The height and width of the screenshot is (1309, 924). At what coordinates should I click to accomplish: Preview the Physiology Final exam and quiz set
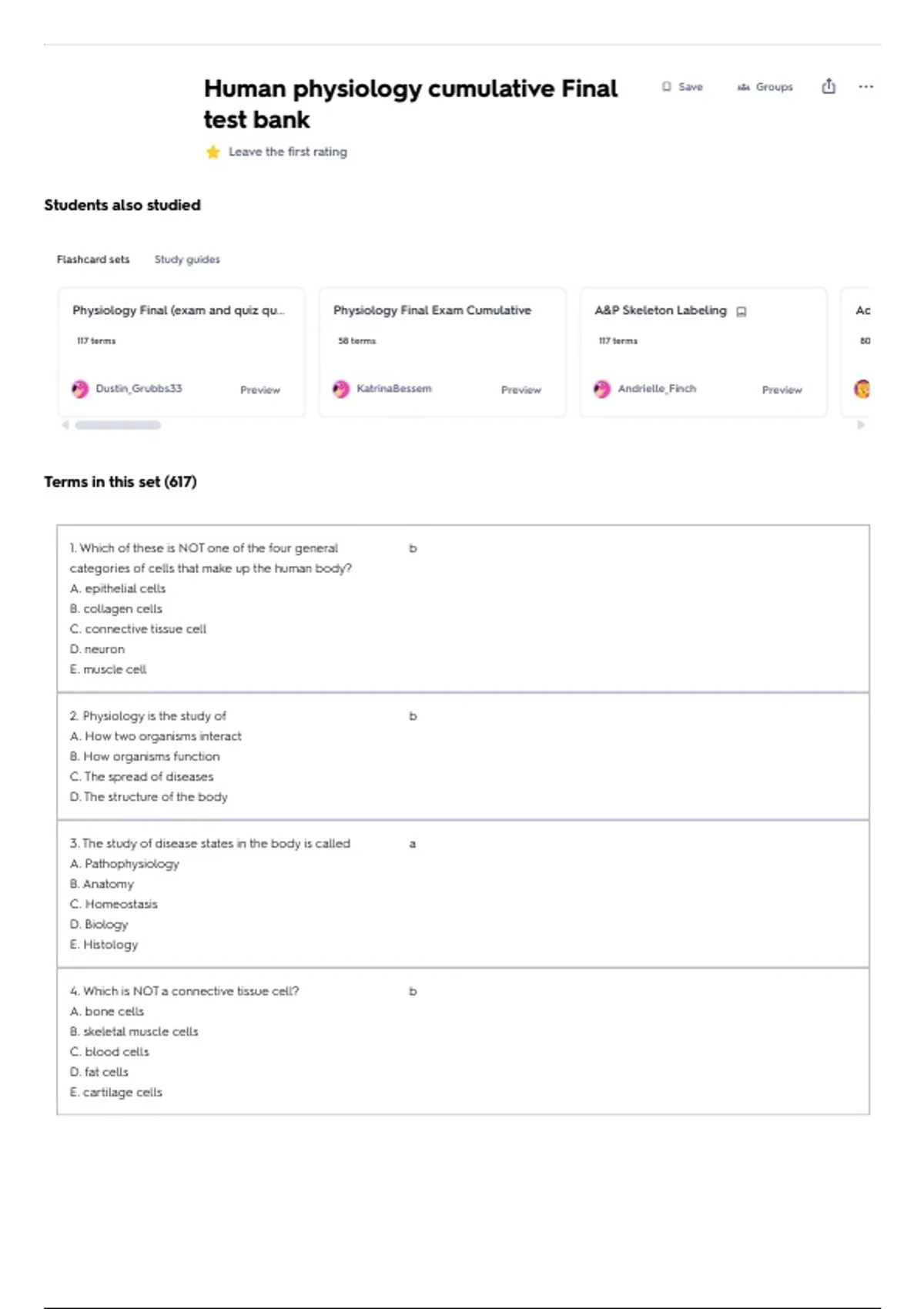click(260, 390)
